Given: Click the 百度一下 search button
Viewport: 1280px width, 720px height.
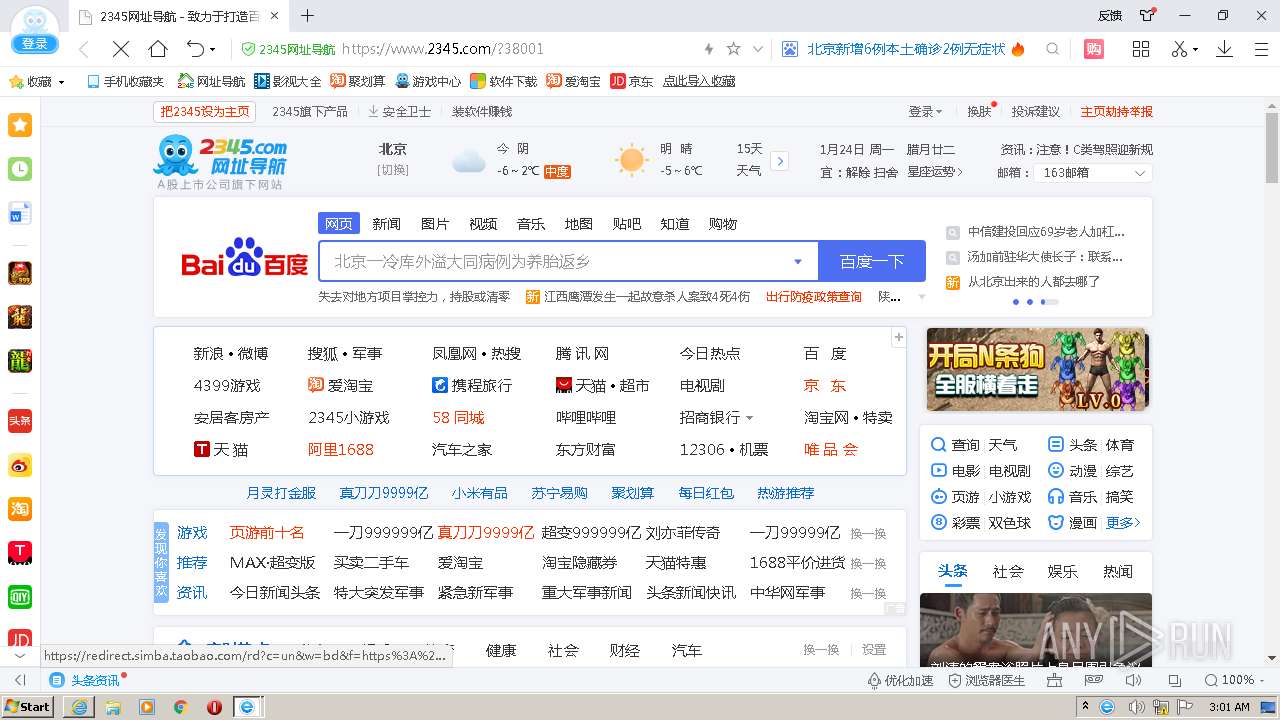Looking at the screenshot, I should pos(872,262).
